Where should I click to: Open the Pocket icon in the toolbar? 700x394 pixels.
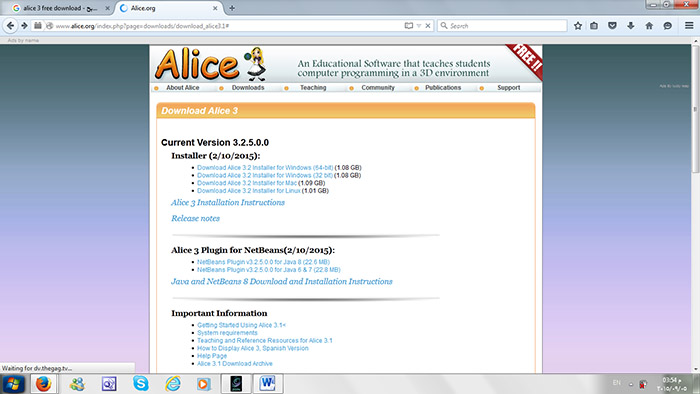612,26
